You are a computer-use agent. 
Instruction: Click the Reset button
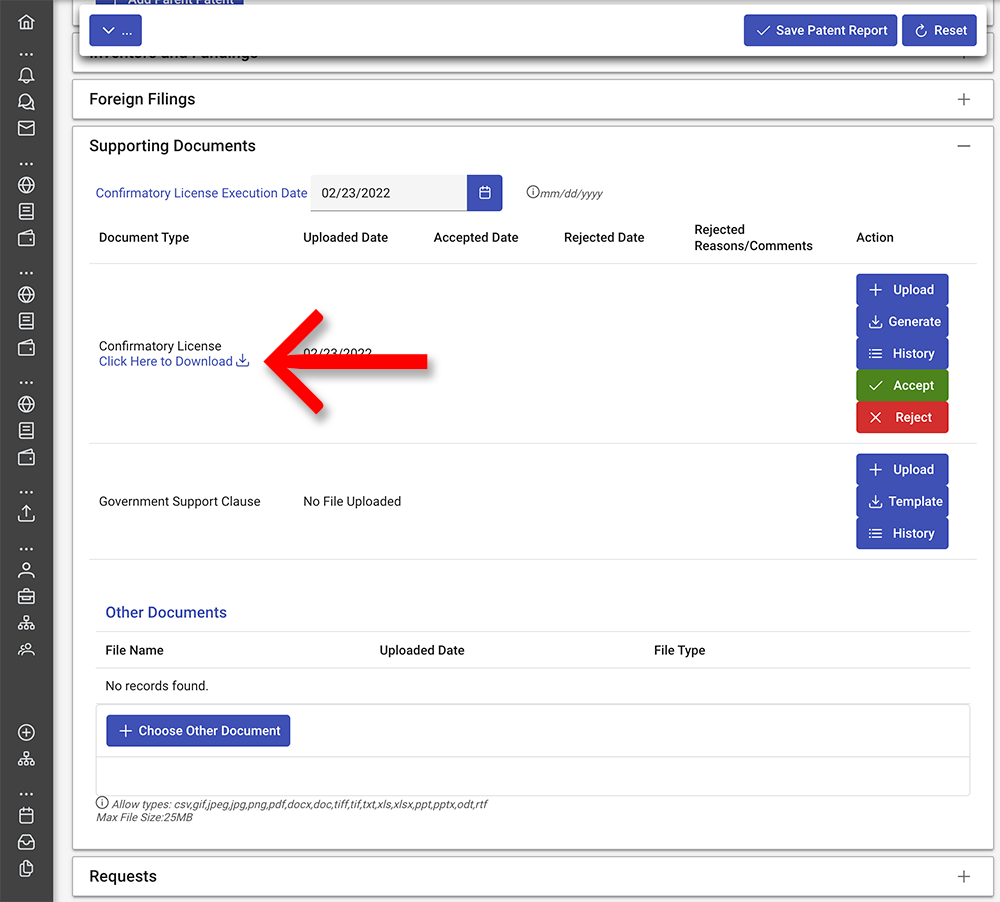point(939,31)
